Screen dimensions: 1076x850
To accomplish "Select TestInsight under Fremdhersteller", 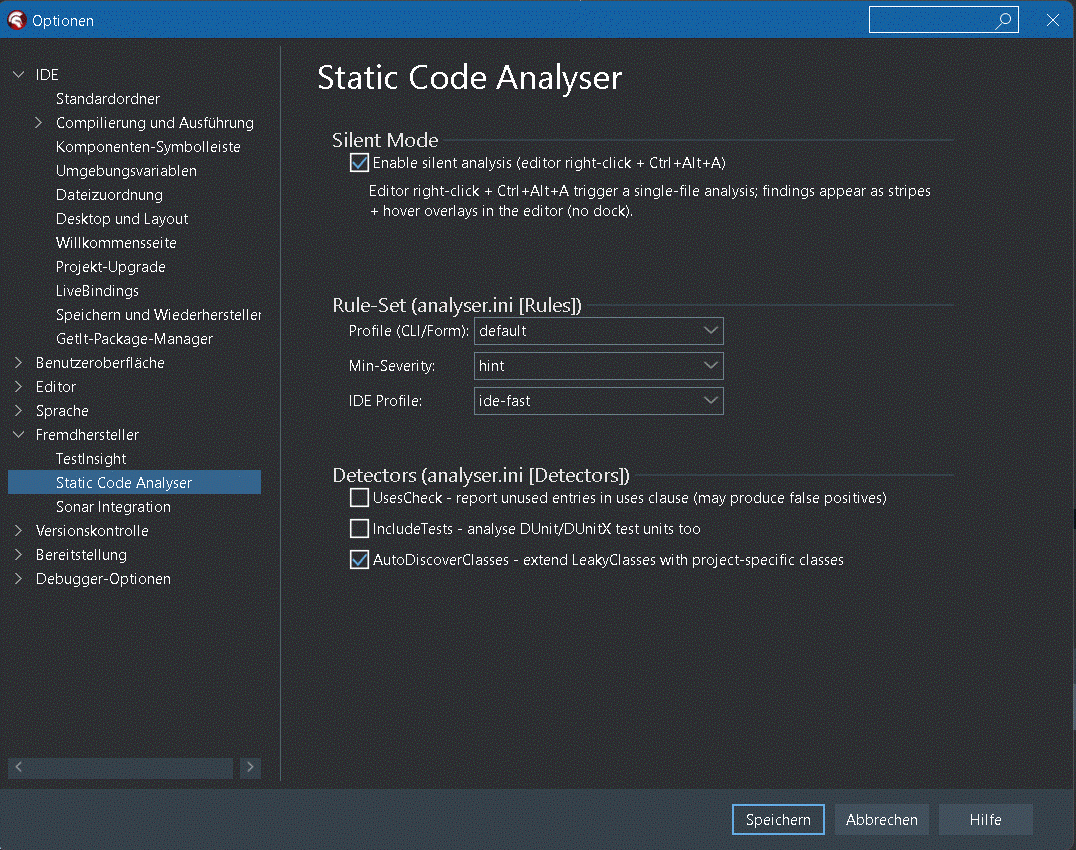I will point(91,458).
